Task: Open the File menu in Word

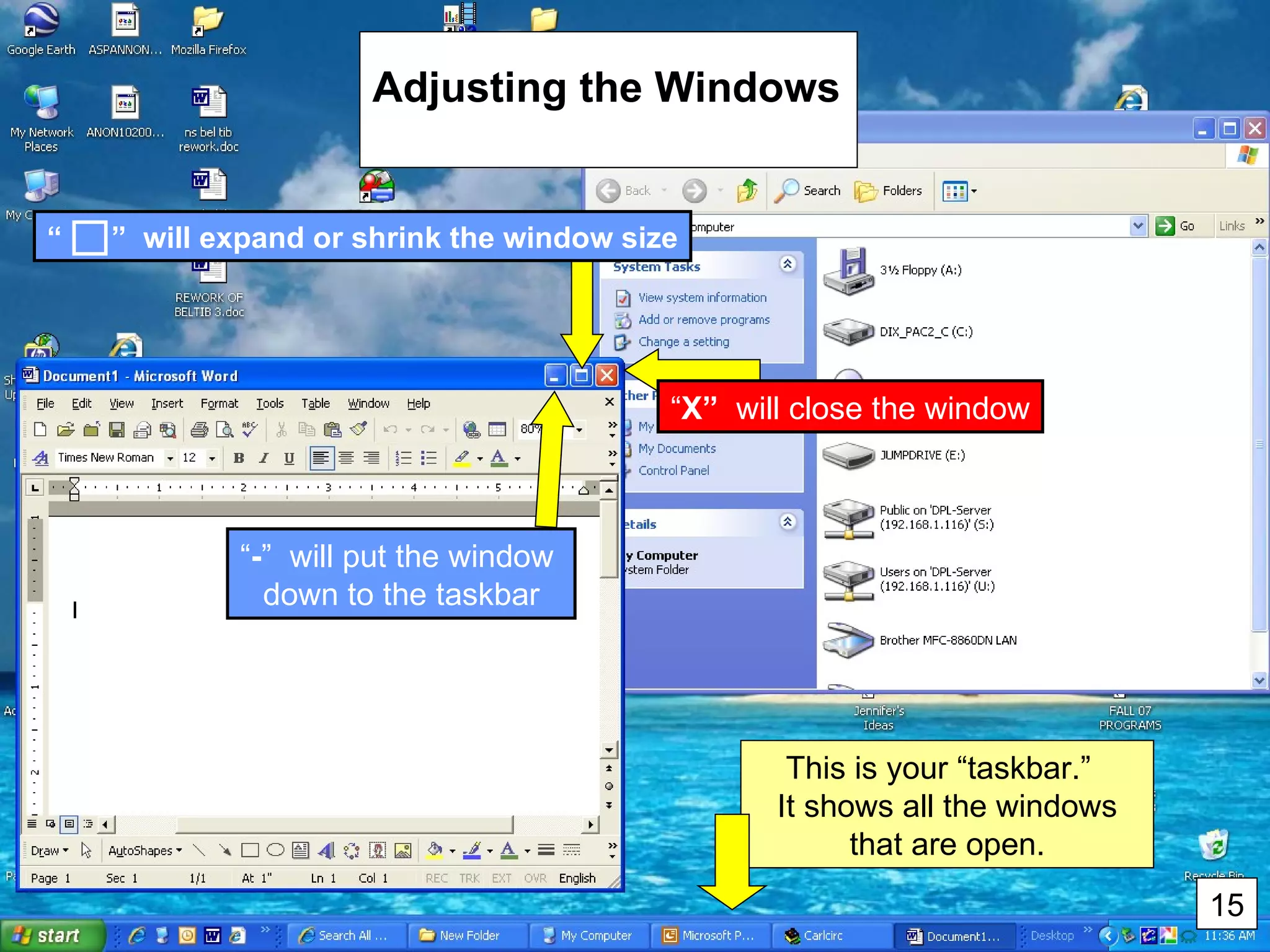Action: coord(45,403)
